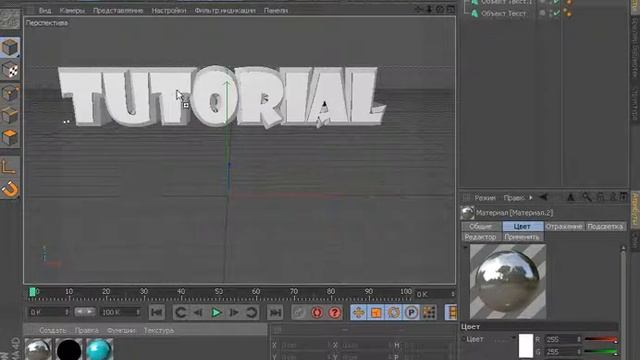
Task: Toggle scale keyframing orange square icon
Action: [x=376, y=313]
